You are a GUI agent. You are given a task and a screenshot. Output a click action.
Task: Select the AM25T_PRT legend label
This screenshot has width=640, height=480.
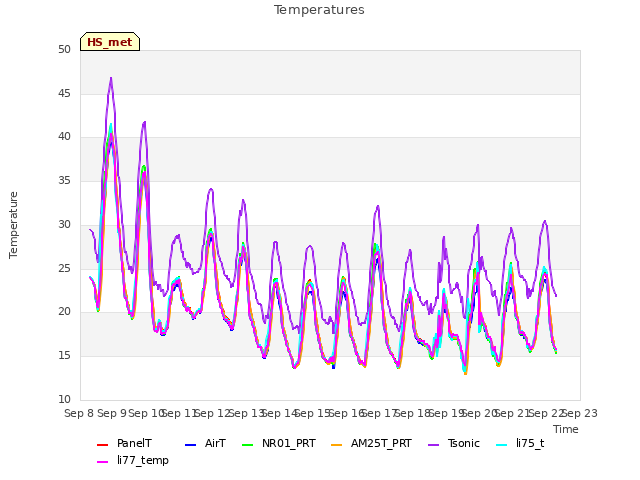click(381, 444)
